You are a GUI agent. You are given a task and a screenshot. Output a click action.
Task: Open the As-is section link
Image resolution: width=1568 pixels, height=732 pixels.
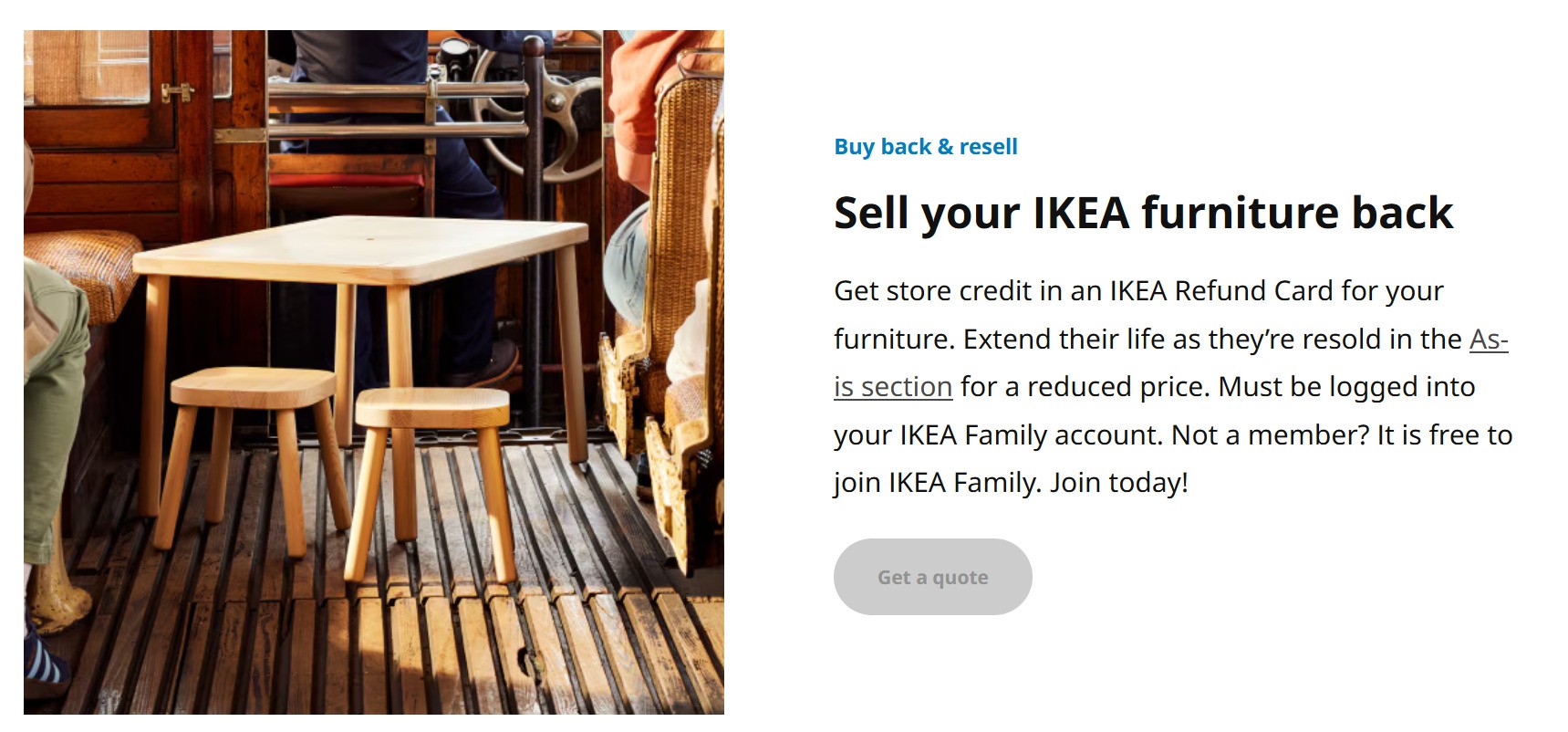pos(893,387)
